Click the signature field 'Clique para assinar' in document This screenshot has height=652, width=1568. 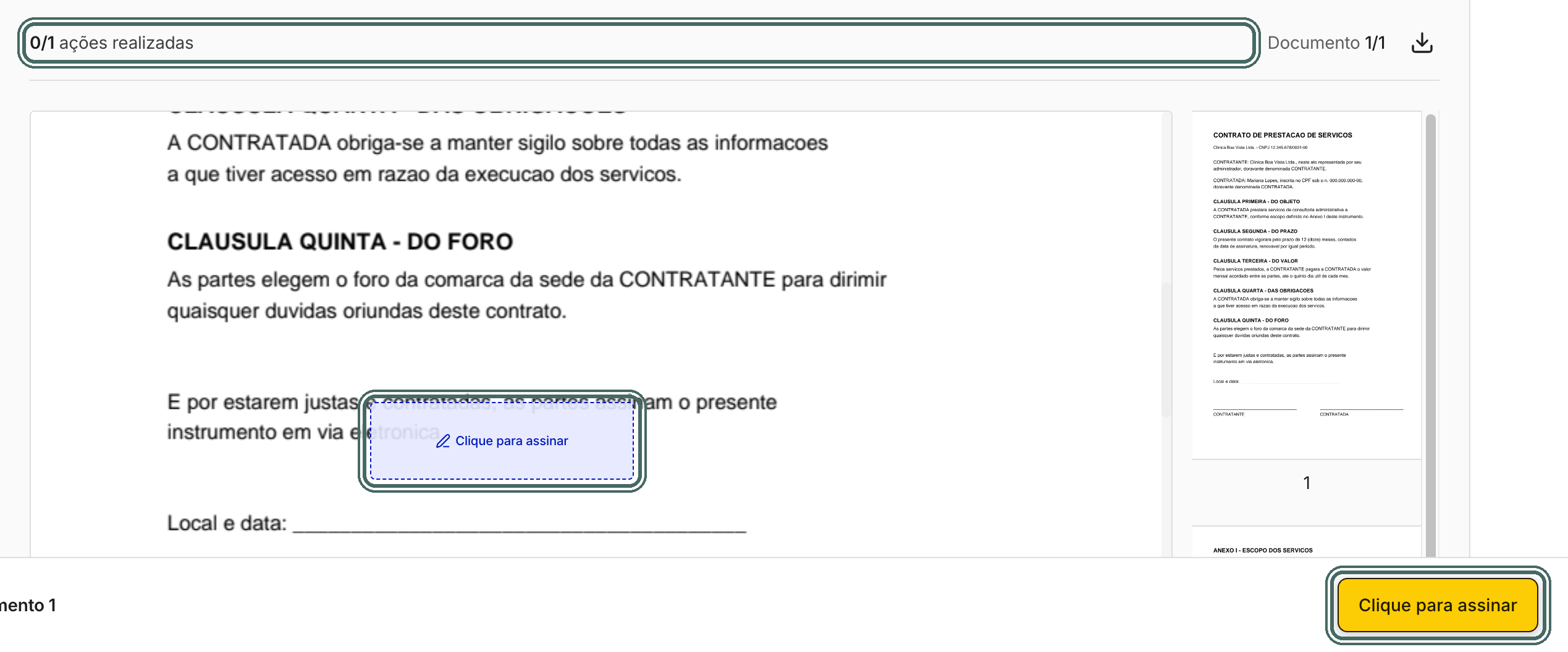tap(502, 441)
